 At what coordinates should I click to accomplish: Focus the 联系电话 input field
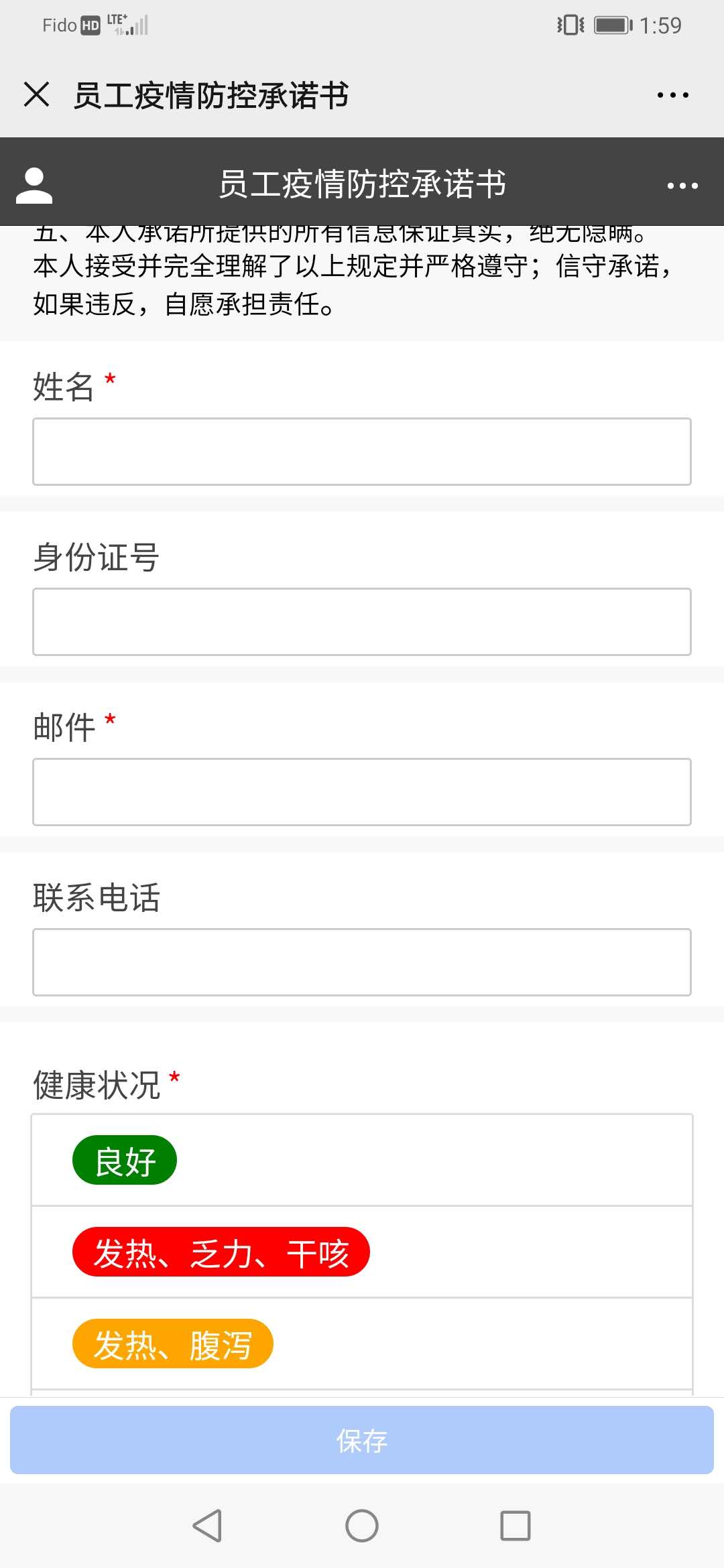tap(362, 962)
